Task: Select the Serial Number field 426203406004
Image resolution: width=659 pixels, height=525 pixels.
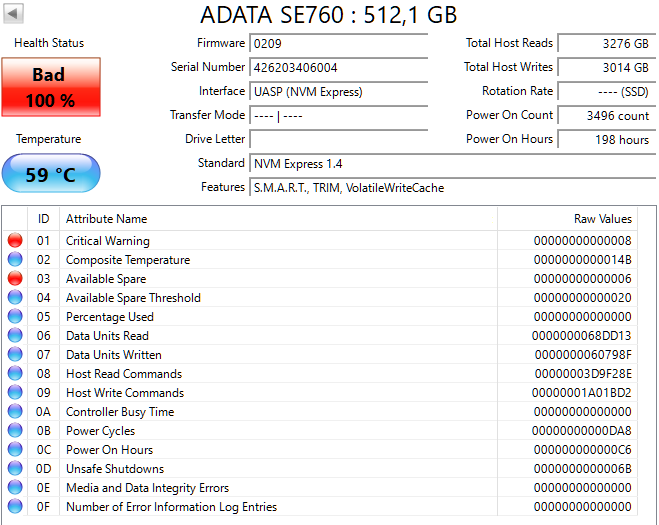Action: 339,67
